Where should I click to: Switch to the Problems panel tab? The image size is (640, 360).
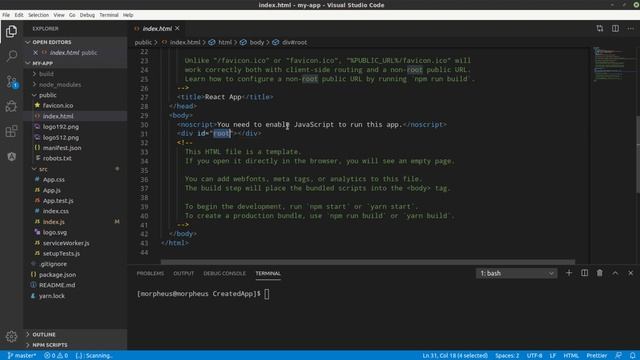(150, 273)
